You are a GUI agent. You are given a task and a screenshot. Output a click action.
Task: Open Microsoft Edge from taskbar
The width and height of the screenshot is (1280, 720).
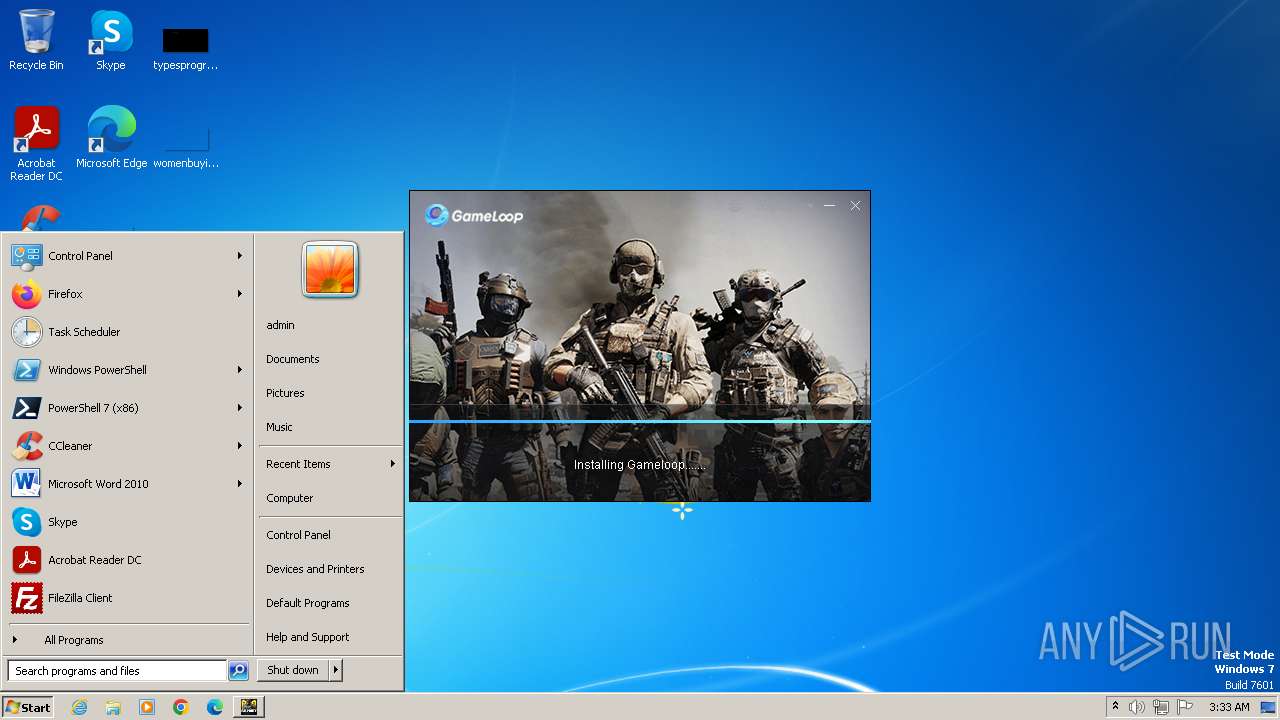[x=215, y=707]
